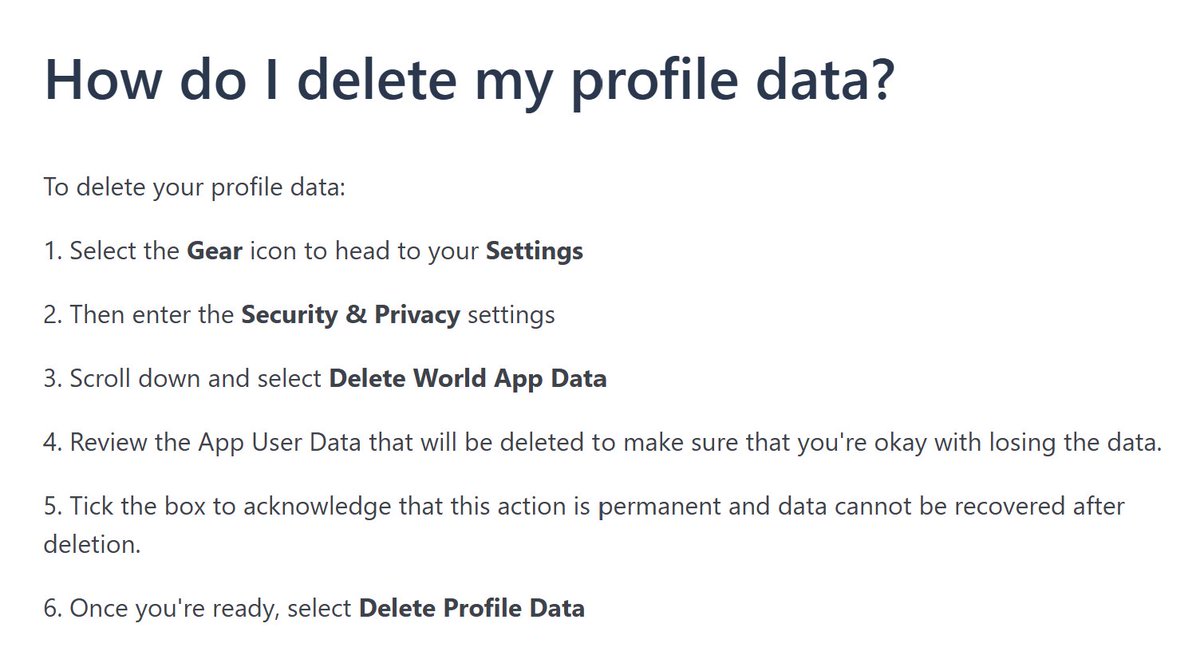Viewport: 1200px width, 659px height.
Task: Click the number "2." beginning the second step
Action: pyautogui.click(x=54, y=316)
